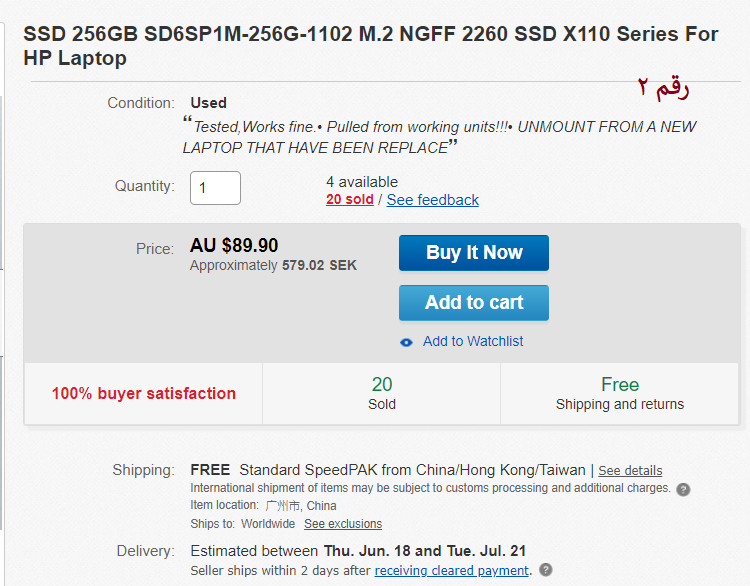Click the help icon after customs charges note

(683, 489)
